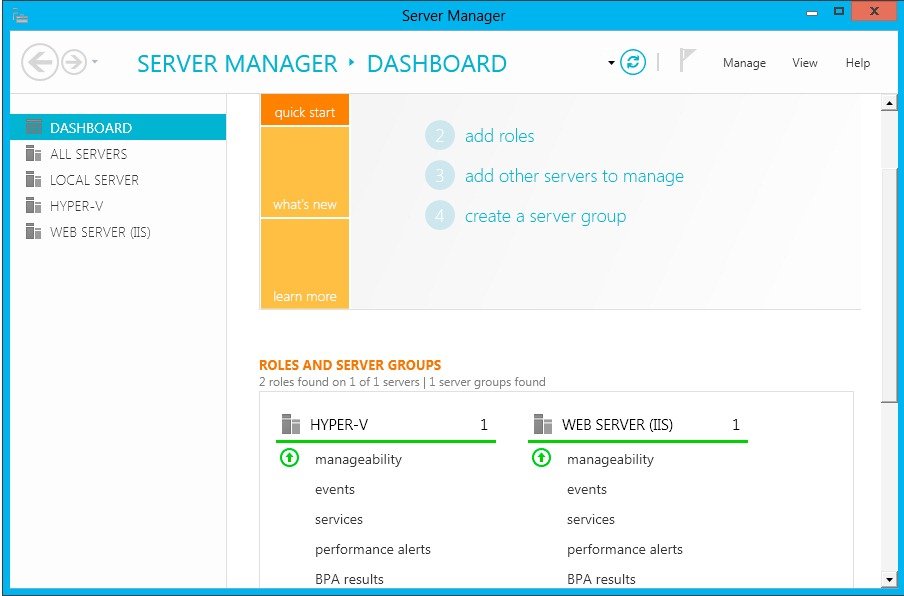Image resolution: width=904 pixels, height=596 pixels.
Task: Click the scrollbar down arrow
Action: pos(889,579)
